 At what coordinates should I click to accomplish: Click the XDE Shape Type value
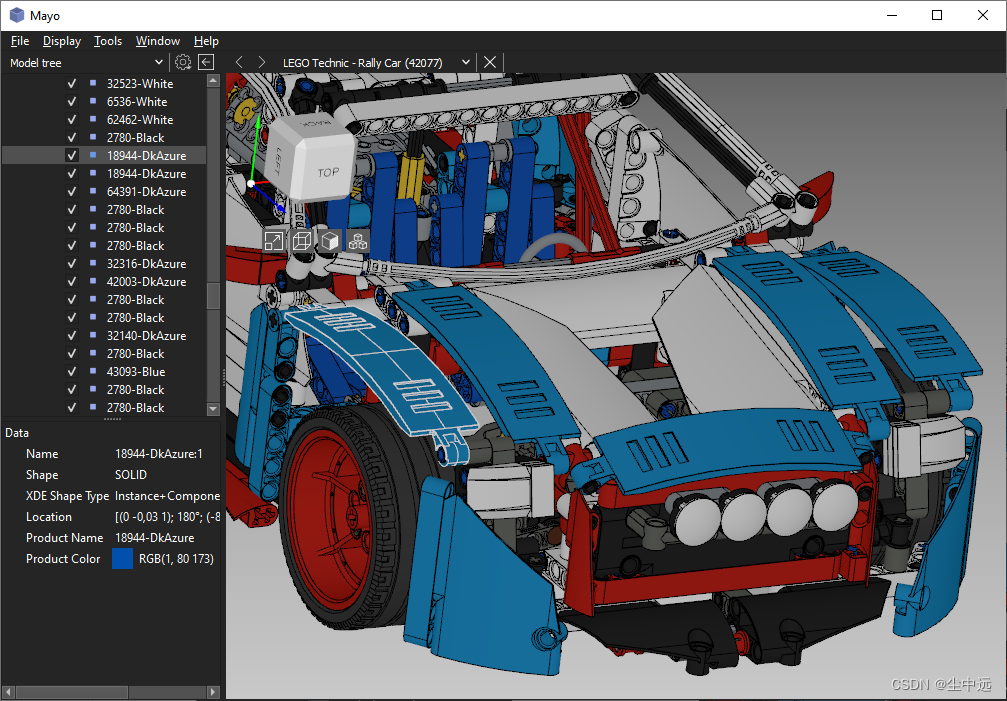click(167, 496)
